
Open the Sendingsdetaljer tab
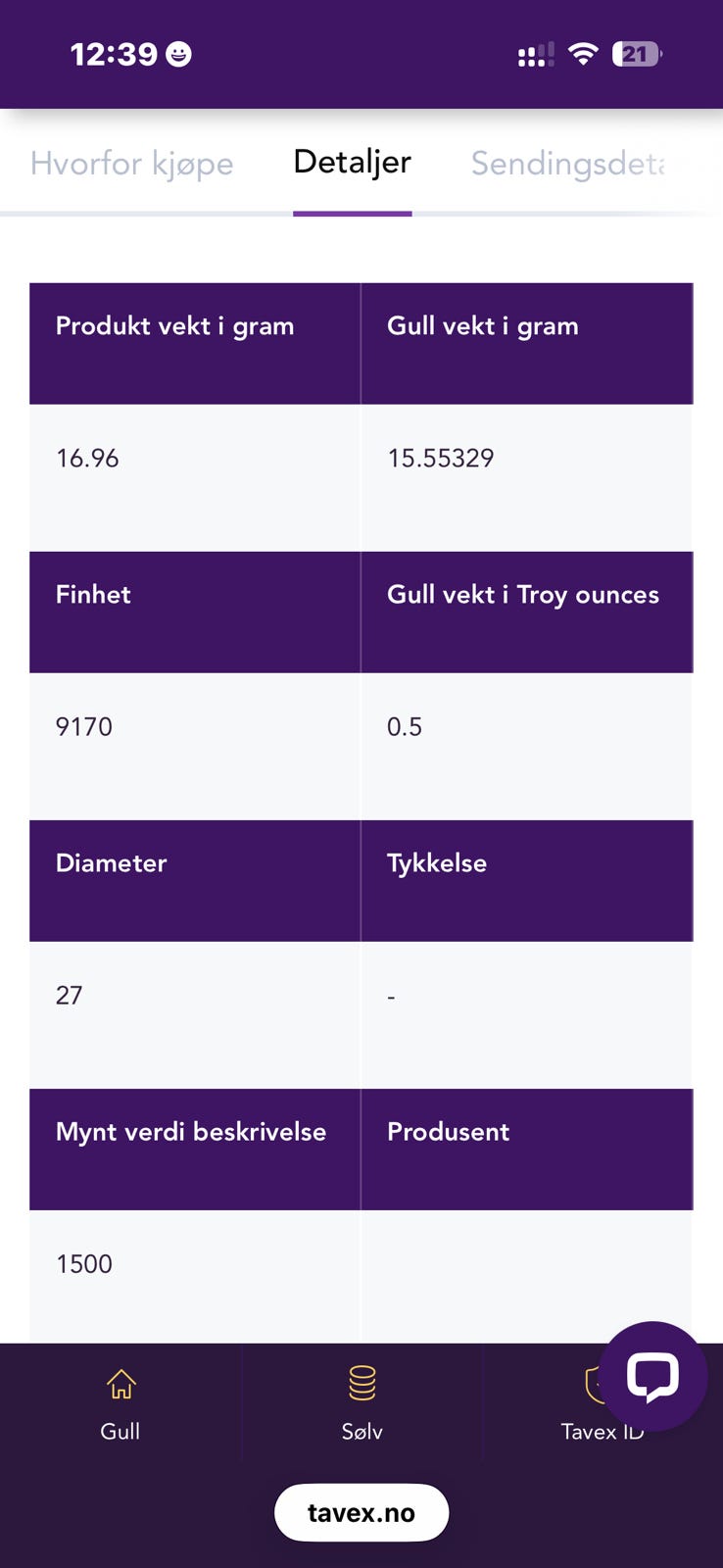568,164
